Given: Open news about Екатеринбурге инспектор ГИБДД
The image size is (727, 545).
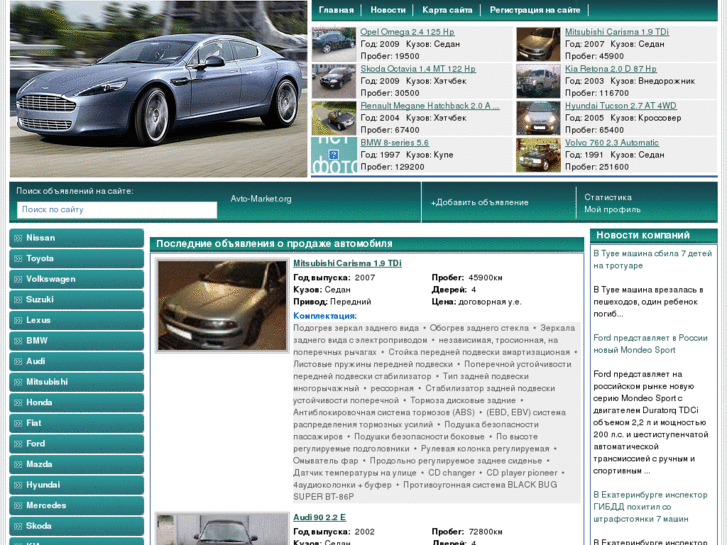Looking at the screenshot, I should point(650,507).
